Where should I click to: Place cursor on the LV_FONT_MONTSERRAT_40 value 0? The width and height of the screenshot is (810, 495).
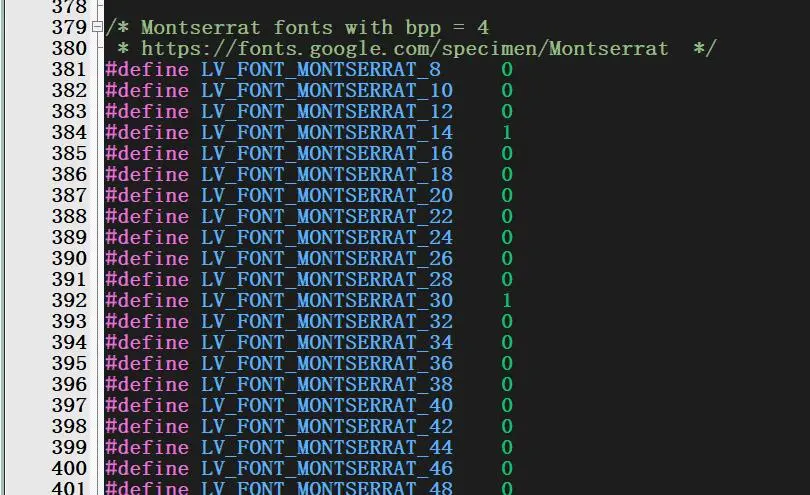[x=507, y=405]
